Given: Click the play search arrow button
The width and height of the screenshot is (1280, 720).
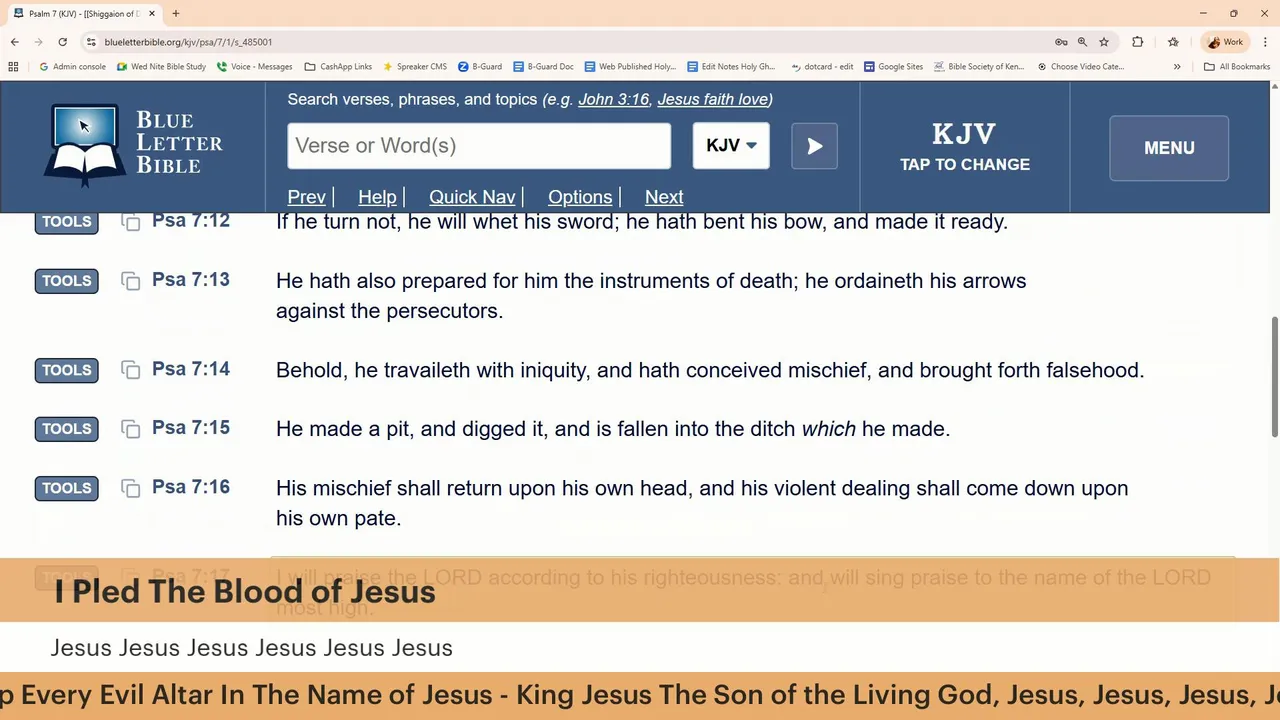Looking at the screenshot, I should (814, 146).
